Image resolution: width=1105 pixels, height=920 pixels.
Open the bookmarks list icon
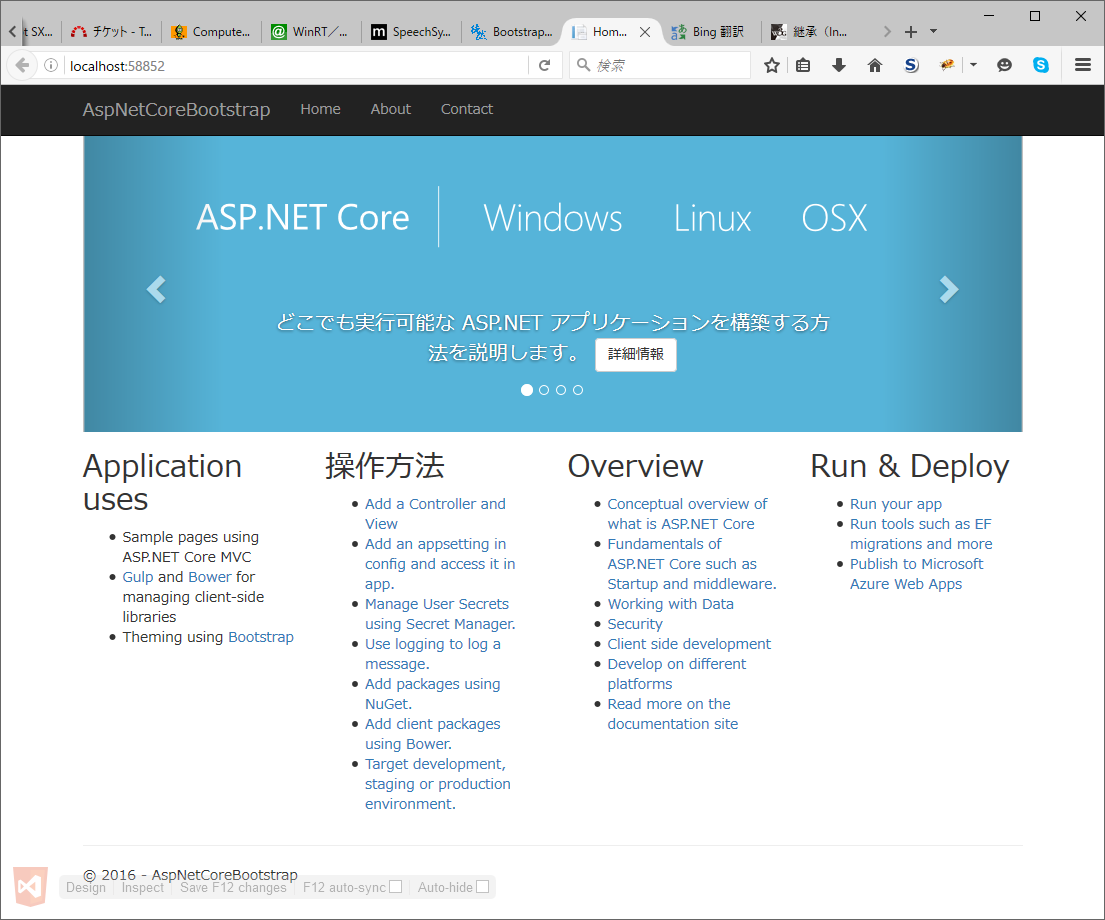click(x=803, y=66)
